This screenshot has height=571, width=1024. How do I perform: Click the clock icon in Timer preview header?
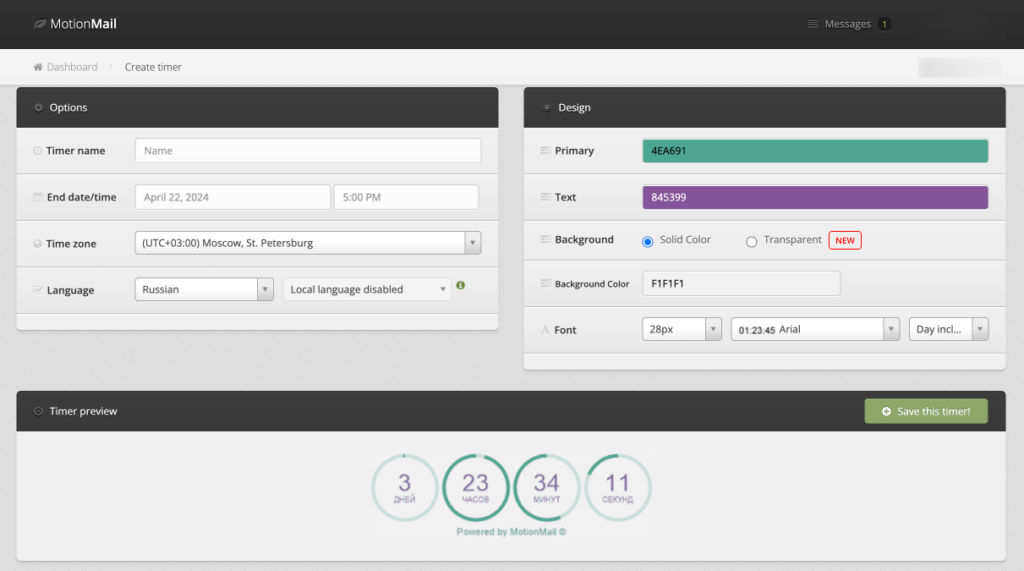pyautogui.click(x=39, y=411)
